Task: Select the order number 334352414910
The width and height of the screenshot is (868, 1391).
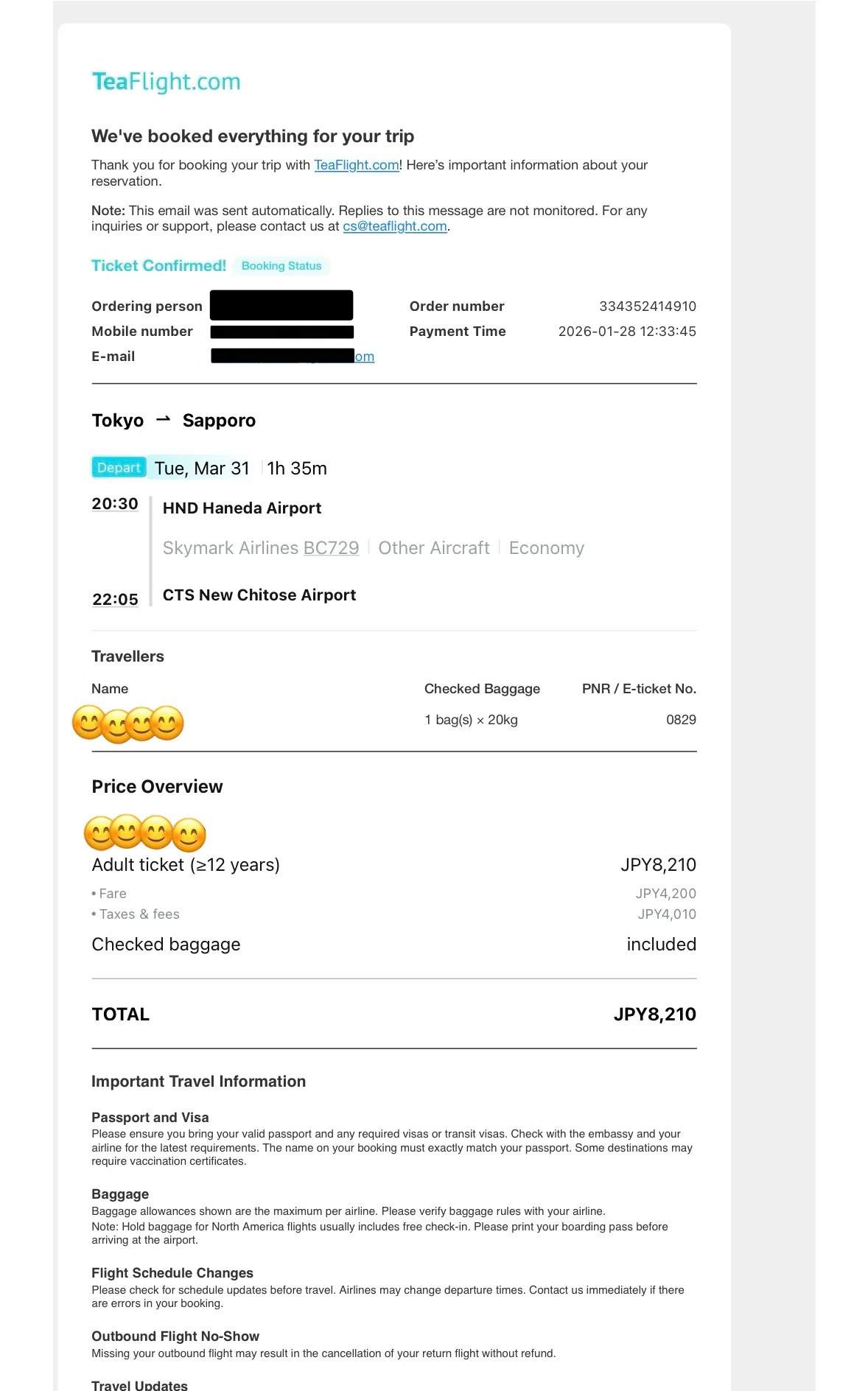Action: pos(647,306)
